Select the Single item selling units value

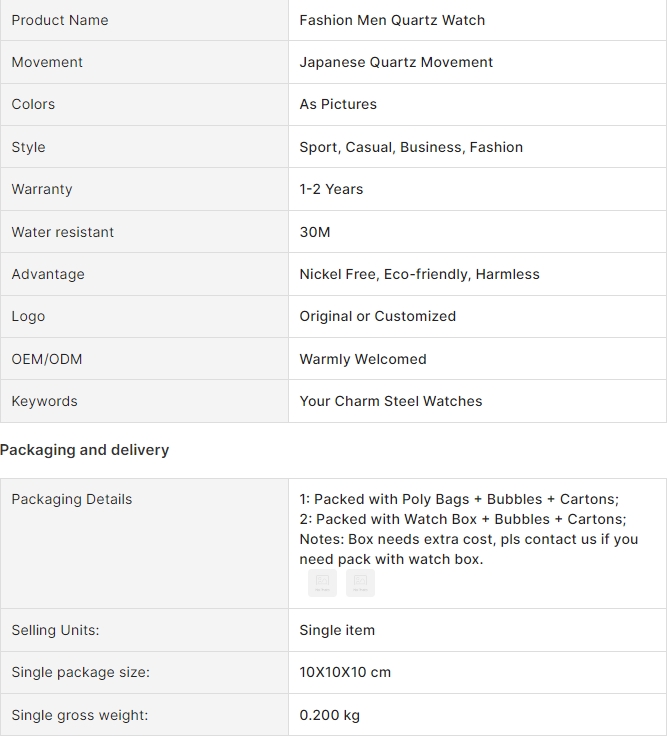337,630
